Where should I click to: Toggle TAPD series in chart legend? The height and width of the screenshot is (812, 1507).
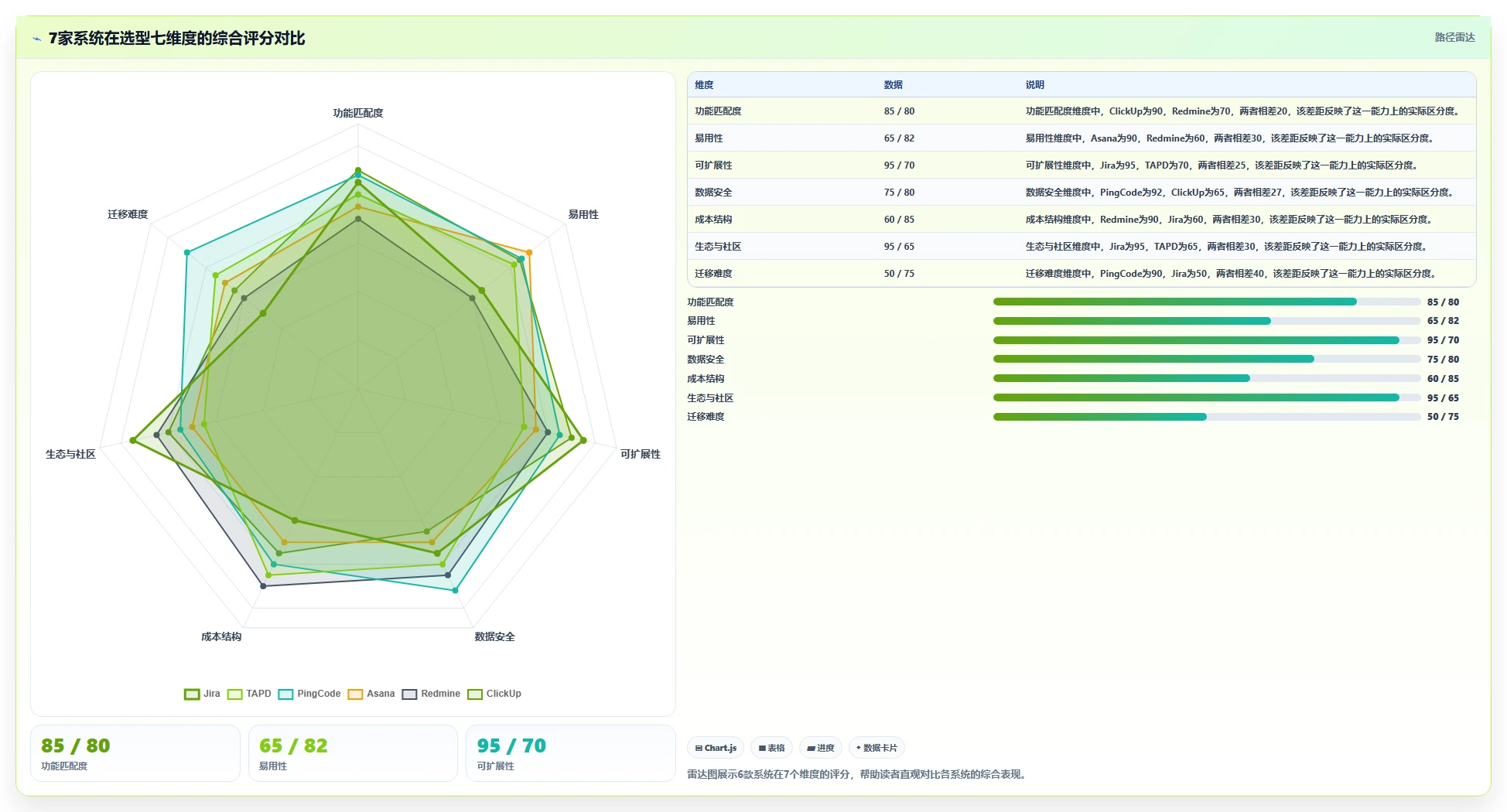pyautogui.click(x=249, y=694)
